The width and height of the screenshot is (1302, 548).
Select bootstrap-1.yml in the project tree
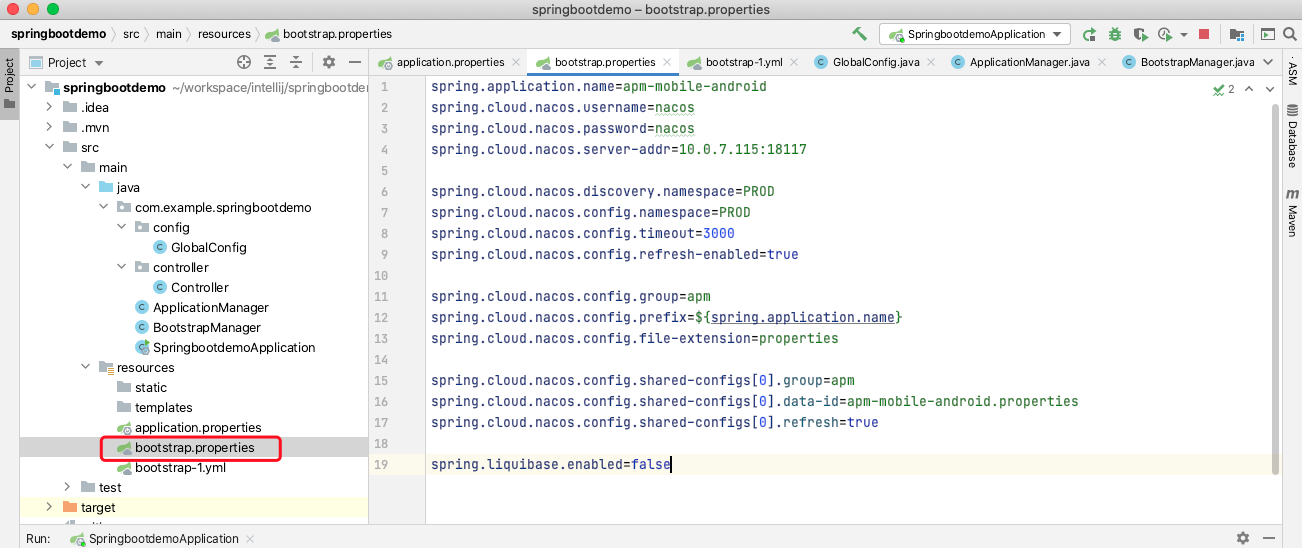[x=171, y=467]
